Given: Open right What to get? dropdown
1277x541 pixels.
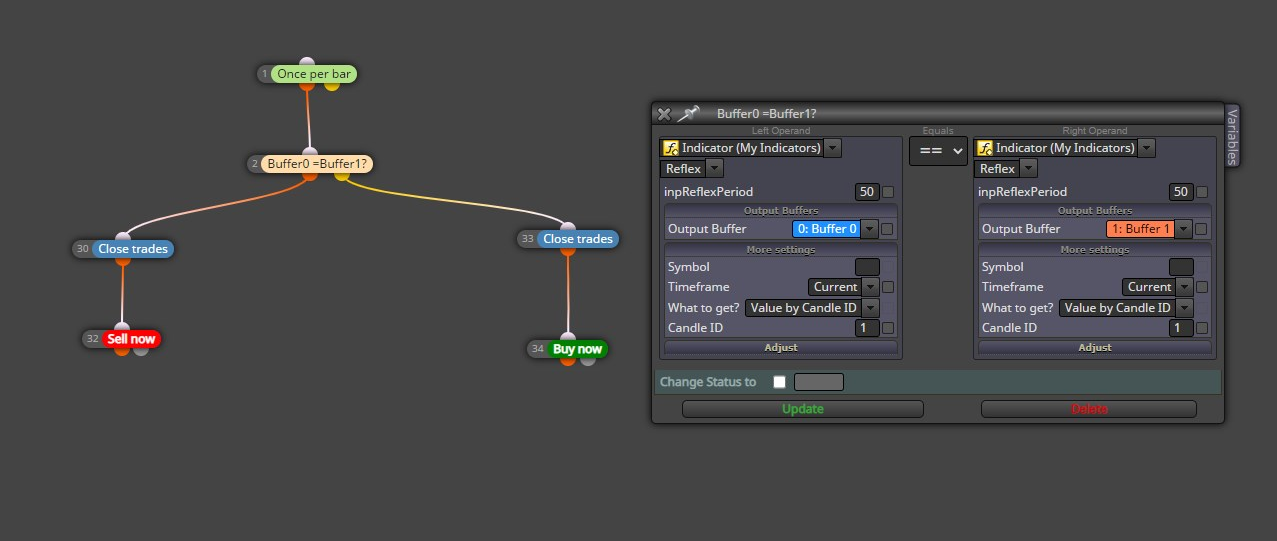Looking at the screenshot, I should (x=1184, y=308).
